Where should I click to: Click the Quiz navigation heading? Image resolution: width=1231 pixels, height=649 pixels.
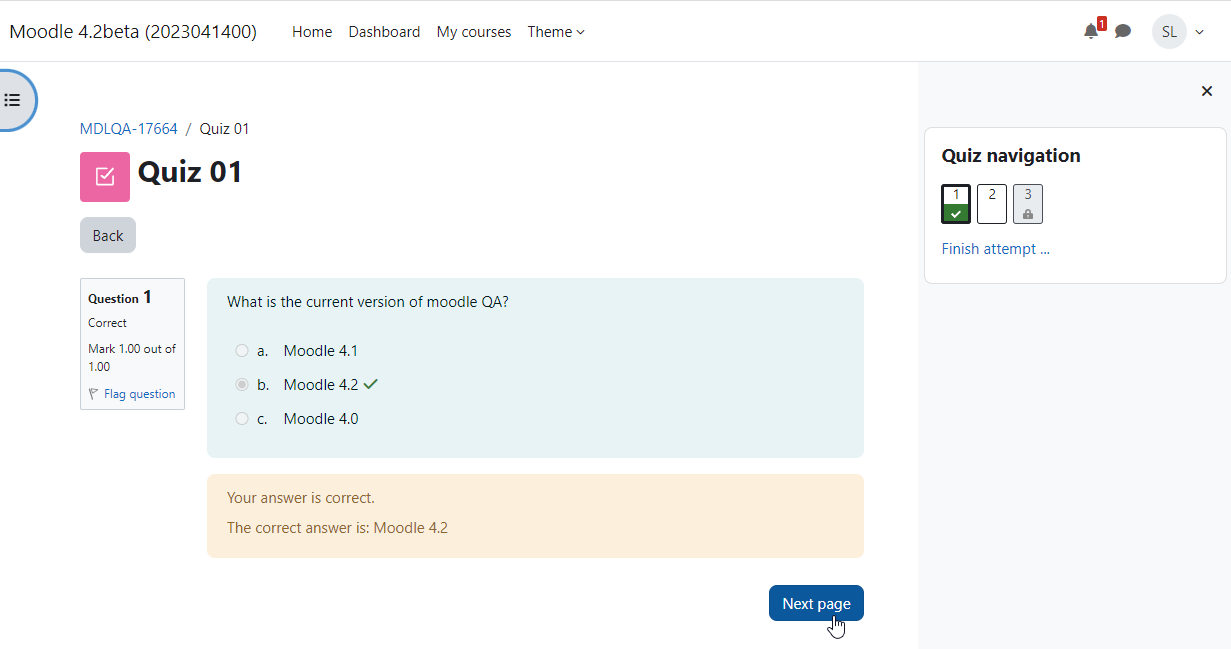tap(1011, 156)
